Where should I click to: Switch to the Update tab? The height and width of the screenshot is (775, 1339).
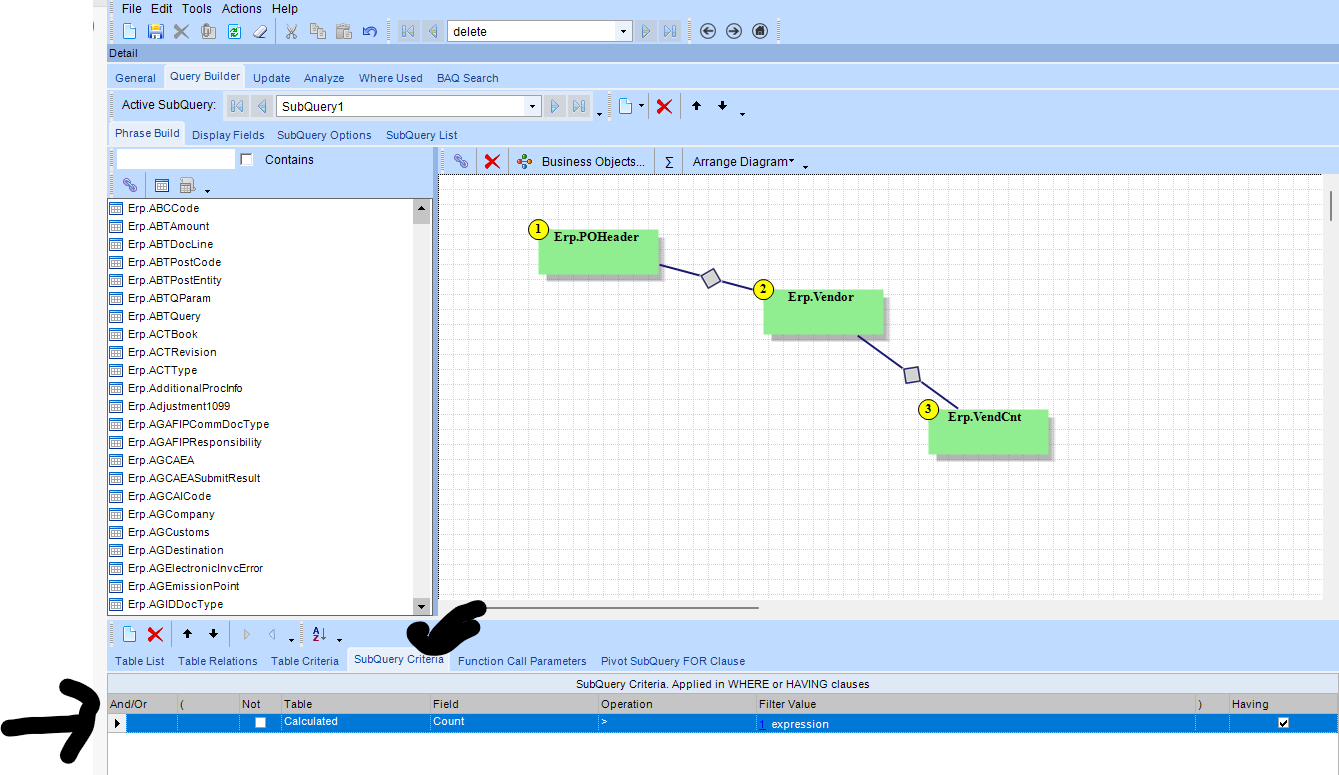[x=272, y=78]
